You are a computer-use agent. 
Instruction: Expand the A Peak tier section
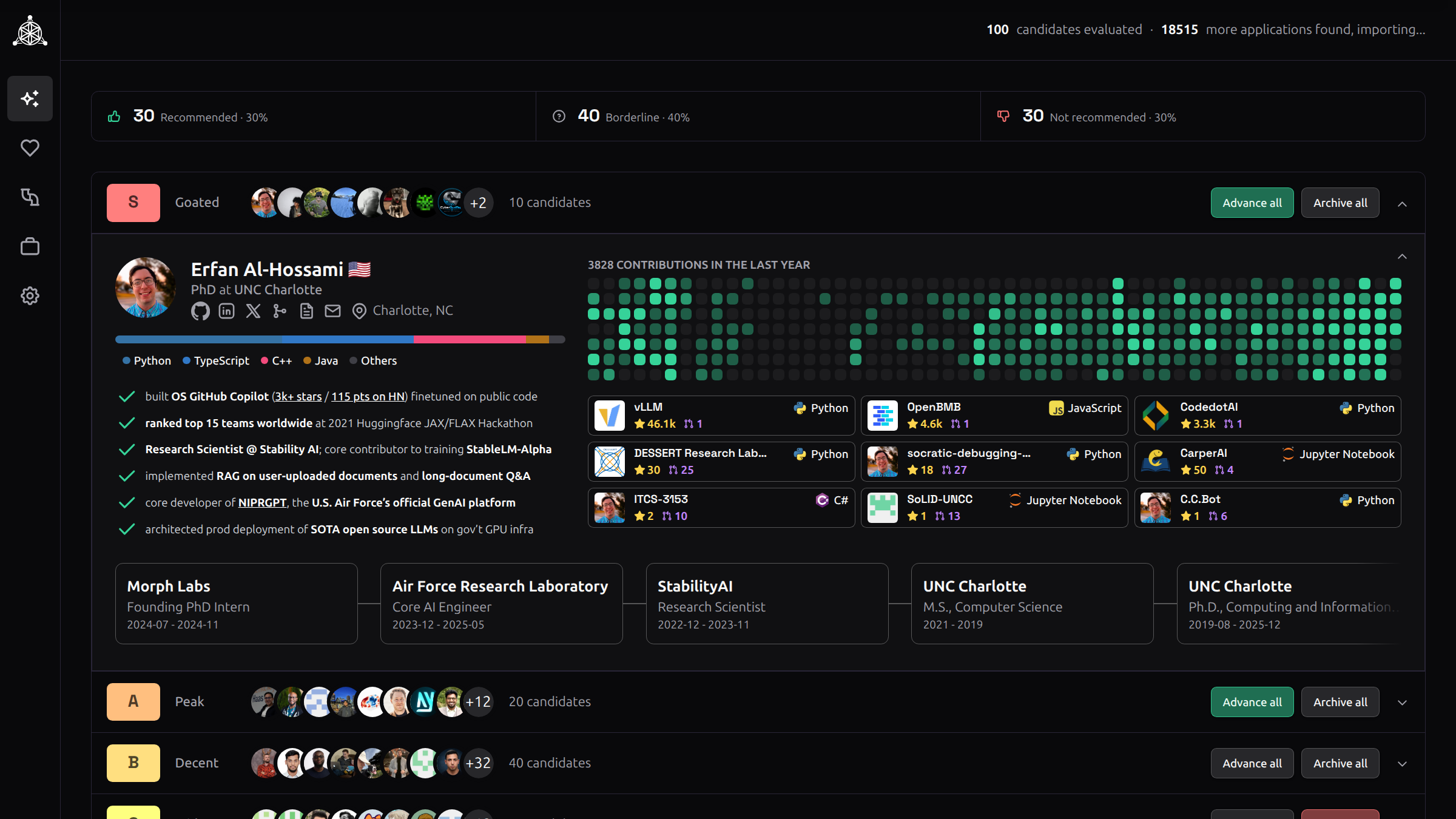(x=1402, y=703)
